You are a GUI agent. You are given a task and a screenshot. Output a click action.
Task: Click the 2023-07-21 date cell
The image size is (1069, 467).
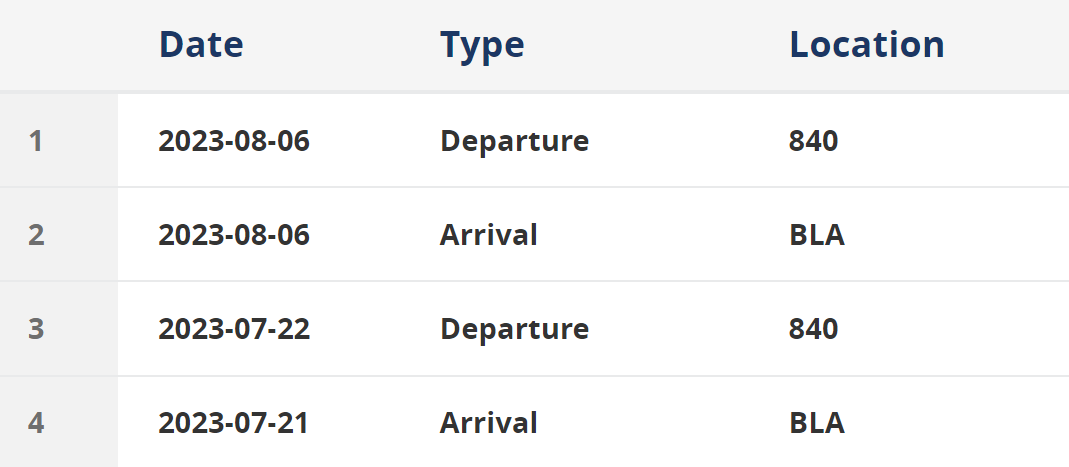coord(233,423)
